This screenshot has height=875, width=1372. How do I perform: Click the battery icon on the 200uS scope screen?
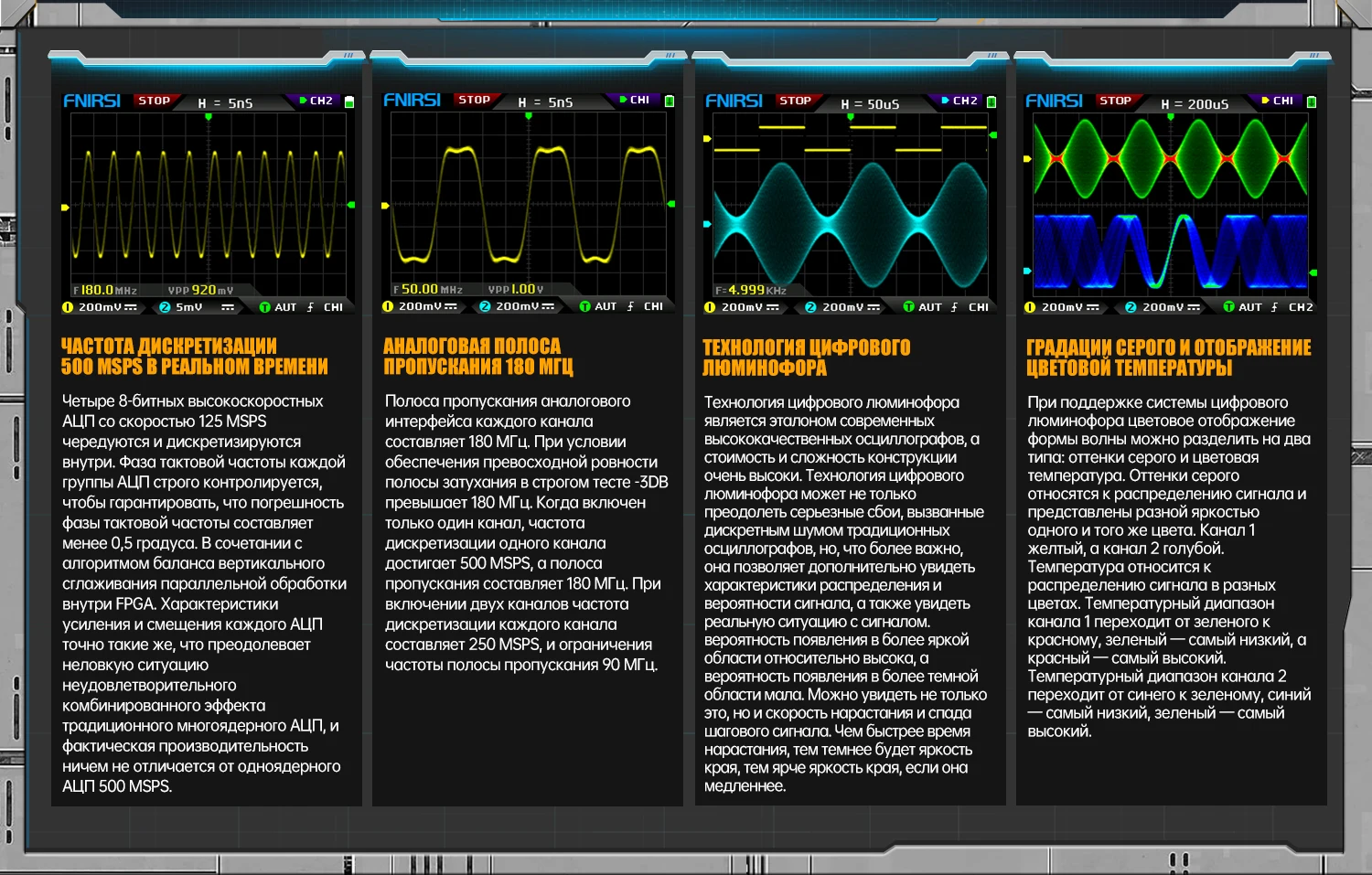pyautogui.click(x=1312, y=101)
